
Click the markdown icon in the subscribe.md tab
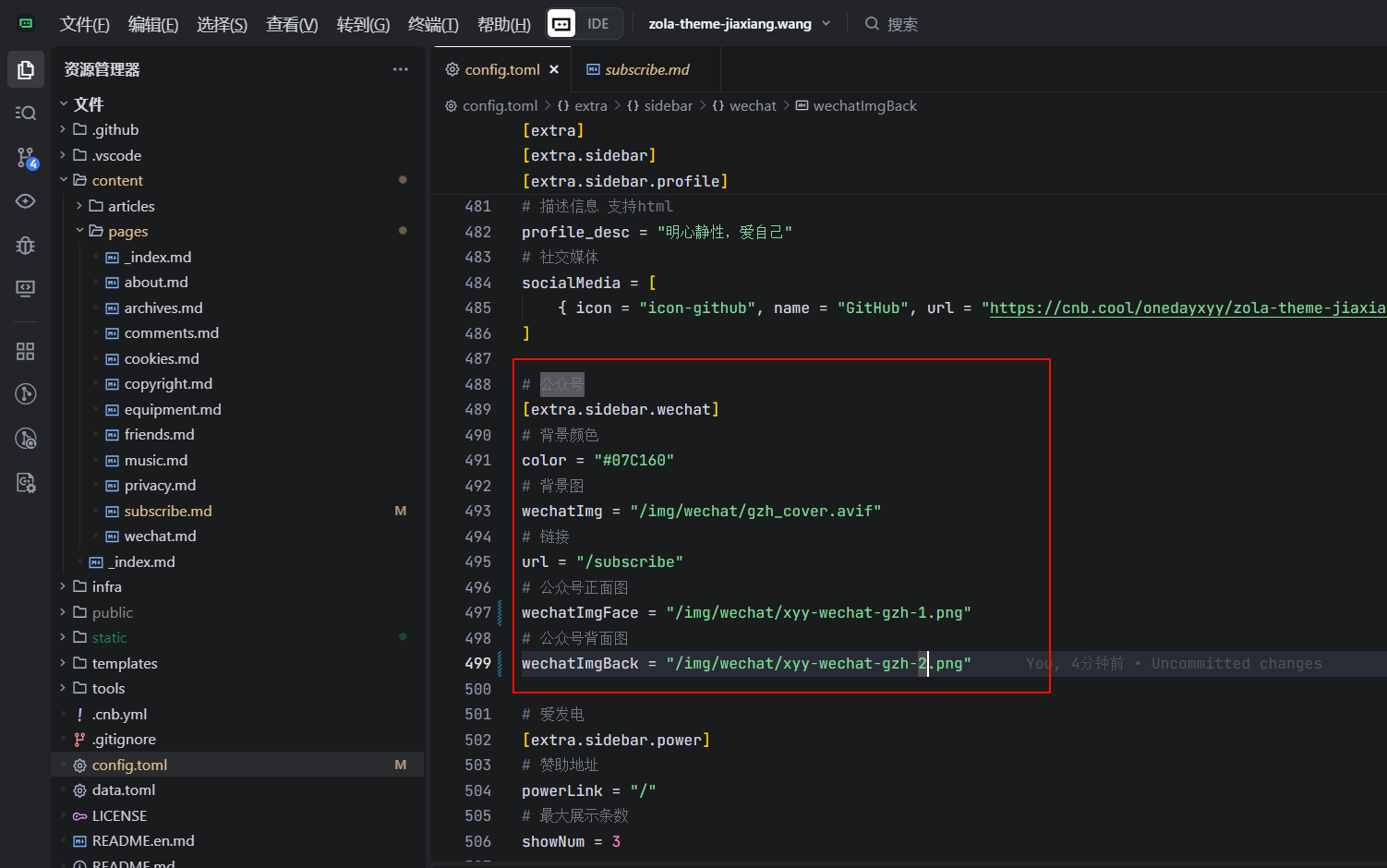(x=593, y=70)
